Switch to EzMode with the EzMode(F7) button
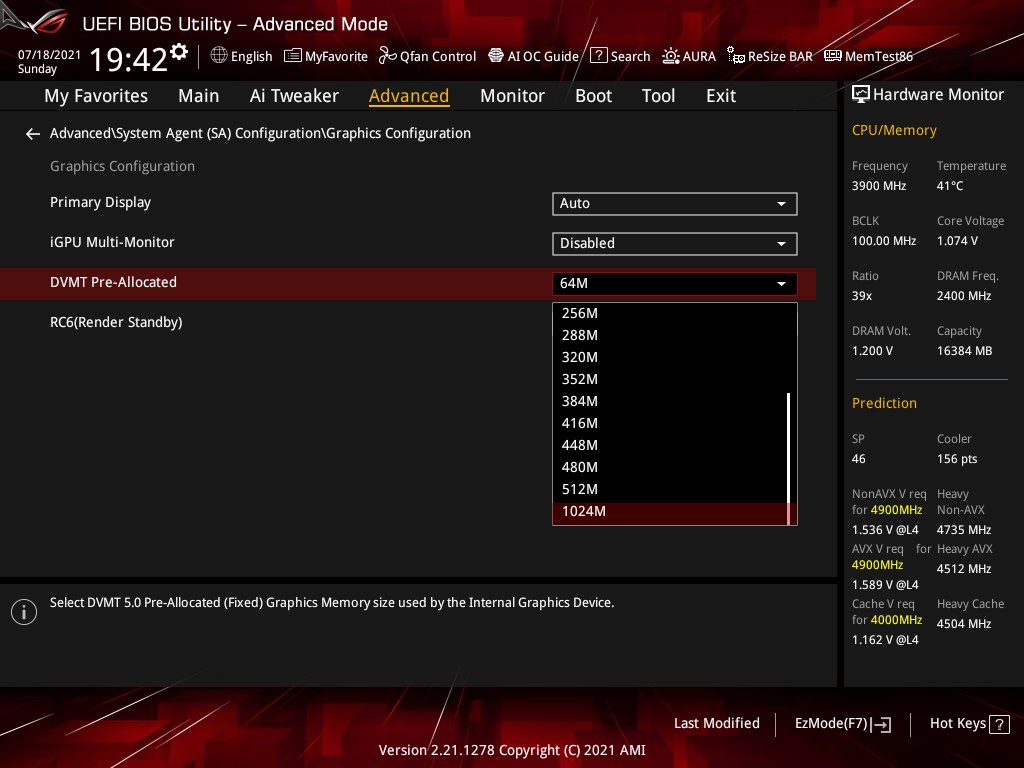 (842, 723)
